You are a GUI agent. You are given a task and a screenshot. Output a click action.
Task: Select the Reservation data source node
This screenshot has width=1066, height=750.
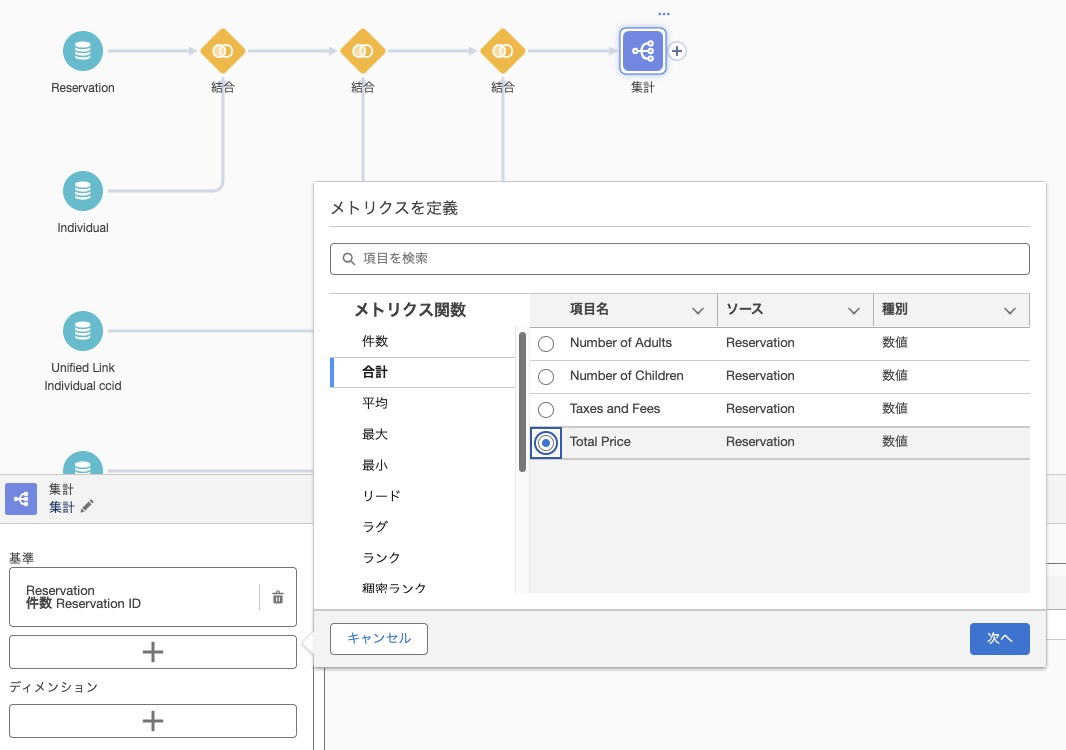click(83, 51)
